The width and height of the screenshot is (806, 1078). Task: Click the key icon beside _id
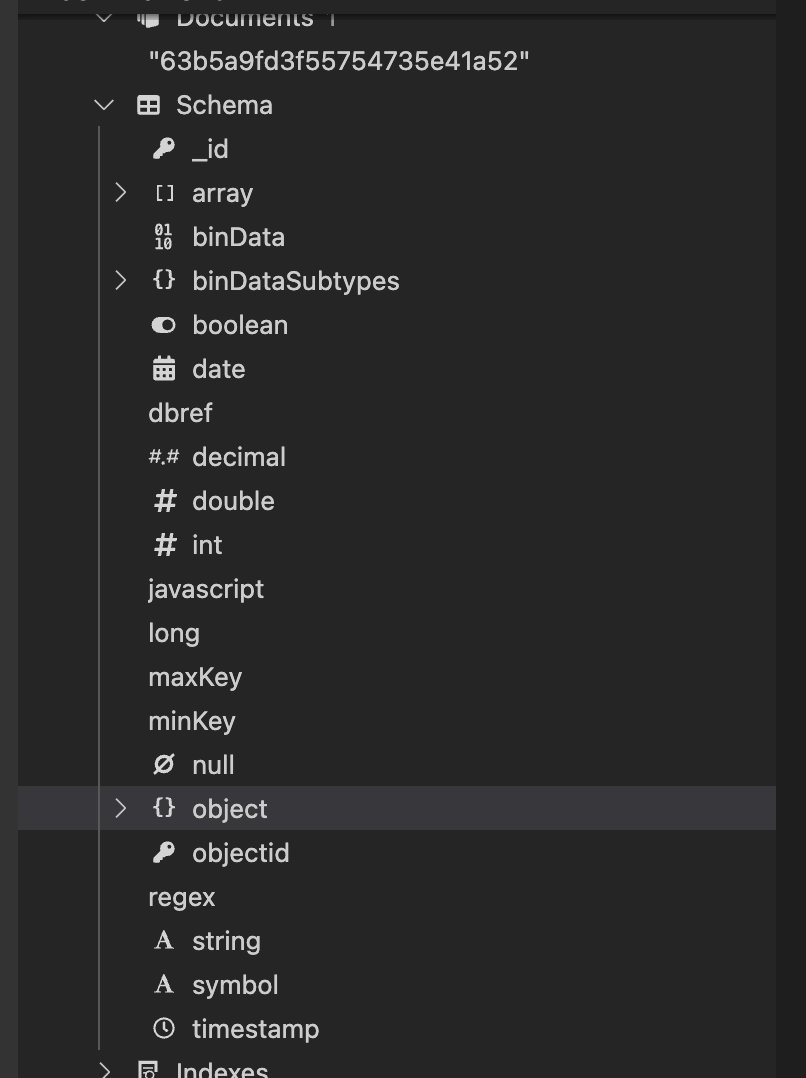tap(163, 149)
